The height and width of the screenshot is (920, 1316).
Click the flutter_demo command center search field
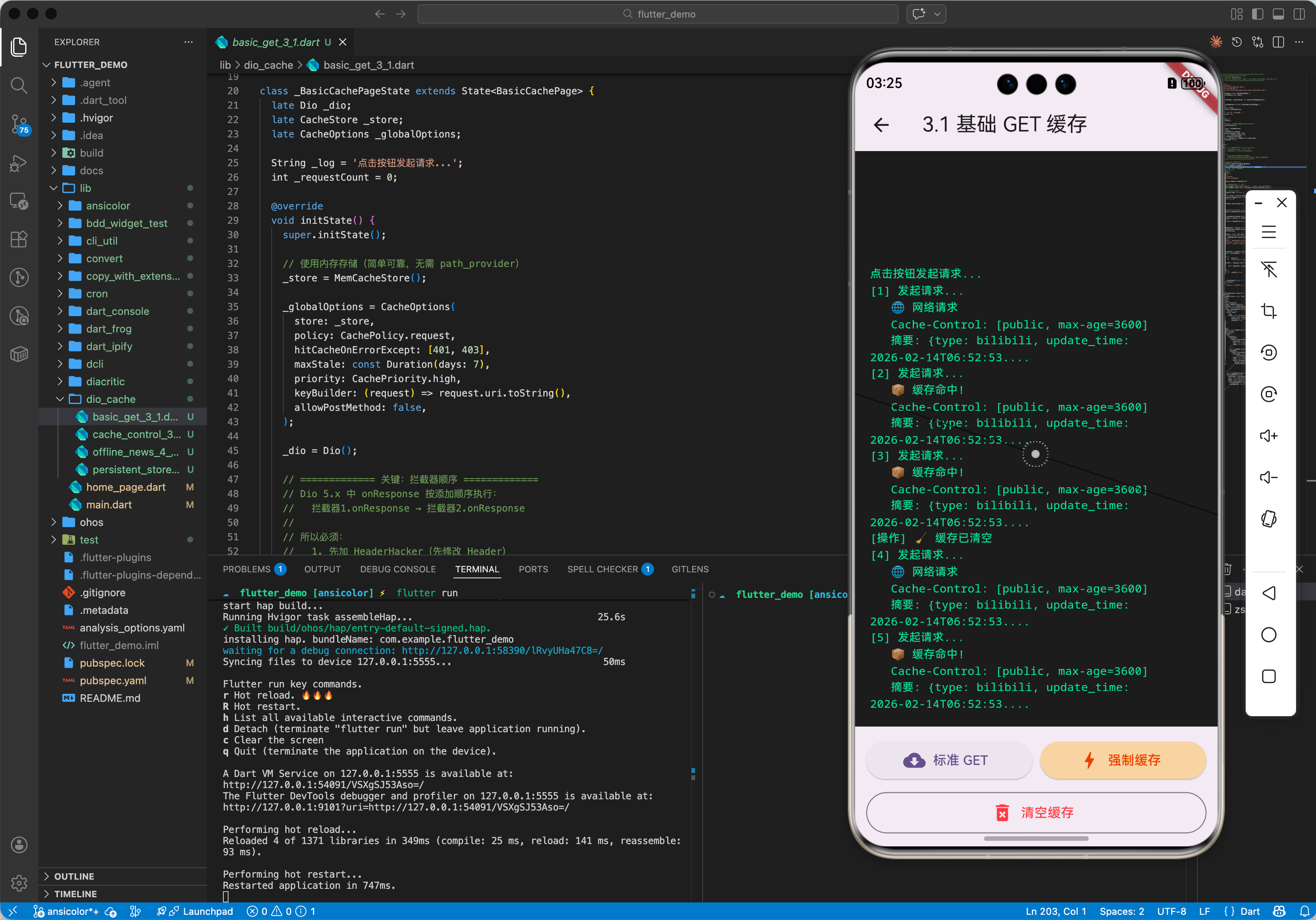pos(658,14)
